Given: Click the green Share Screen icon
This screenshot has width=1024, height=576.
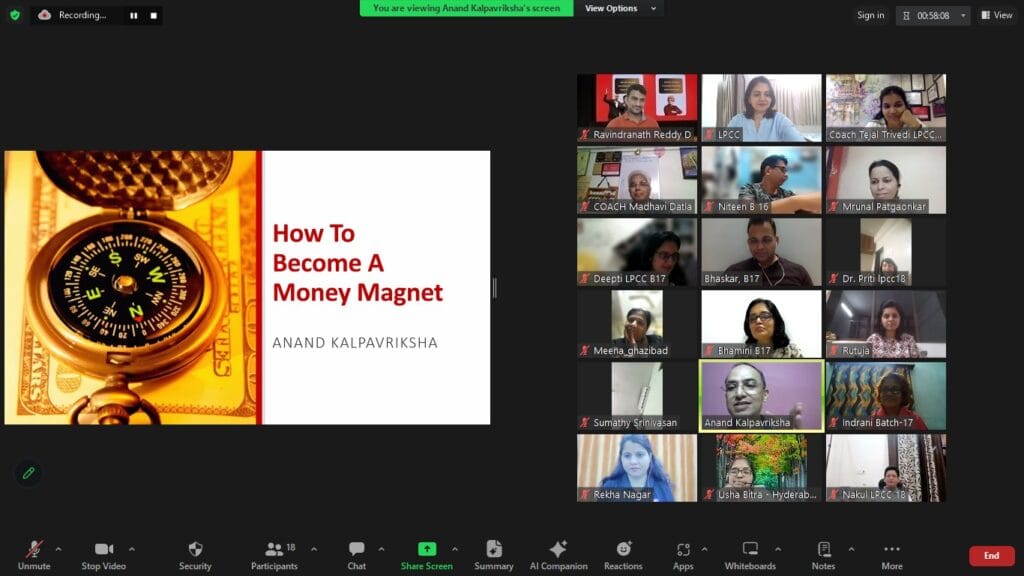Looking at the screenshot, I should coord(427,549).
